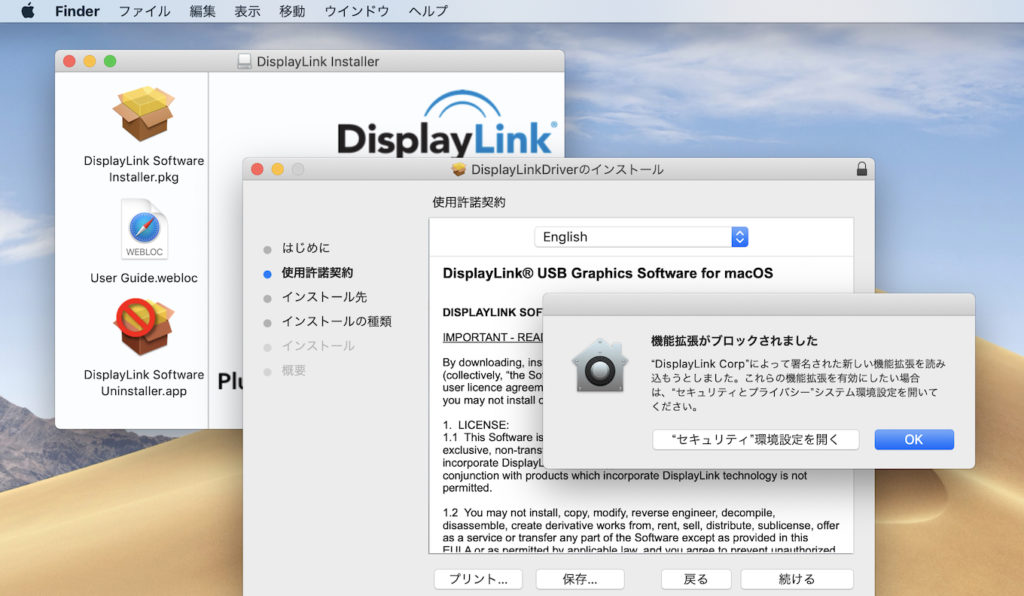The height and width of the screenshot is (596, 1024).
Task: Click the lock icon in installer title bar
Action: [x=861, y=170]
